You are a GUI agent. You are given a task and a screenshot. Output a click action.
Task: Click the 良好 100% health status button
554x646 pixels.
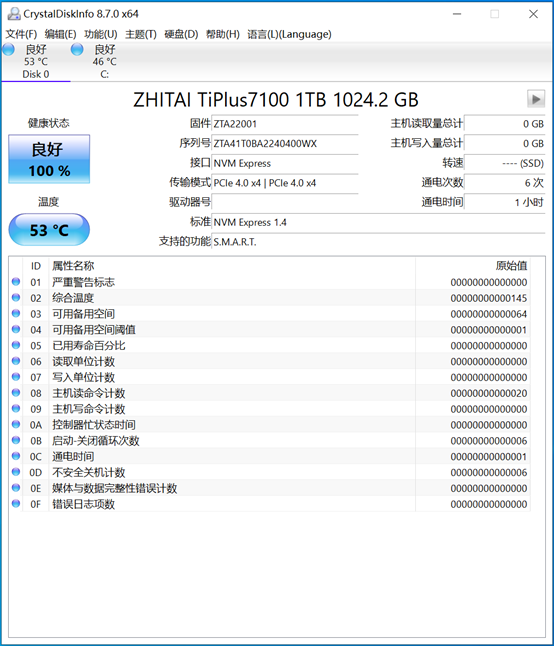[49, 159]
